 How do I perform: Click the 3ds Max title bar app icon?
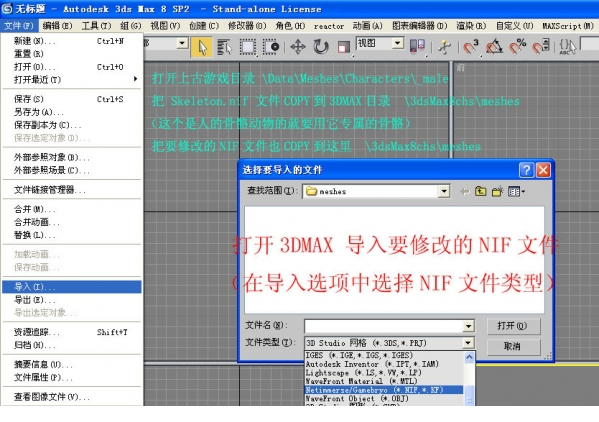(x=7, y=8)
